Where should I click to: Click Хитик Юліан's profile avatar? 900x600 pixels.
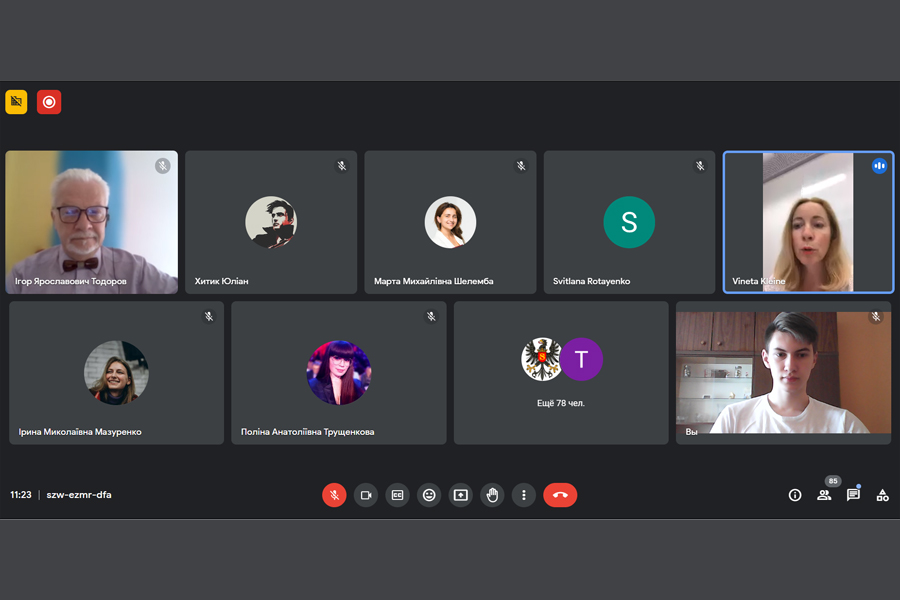tap(271, 222)
